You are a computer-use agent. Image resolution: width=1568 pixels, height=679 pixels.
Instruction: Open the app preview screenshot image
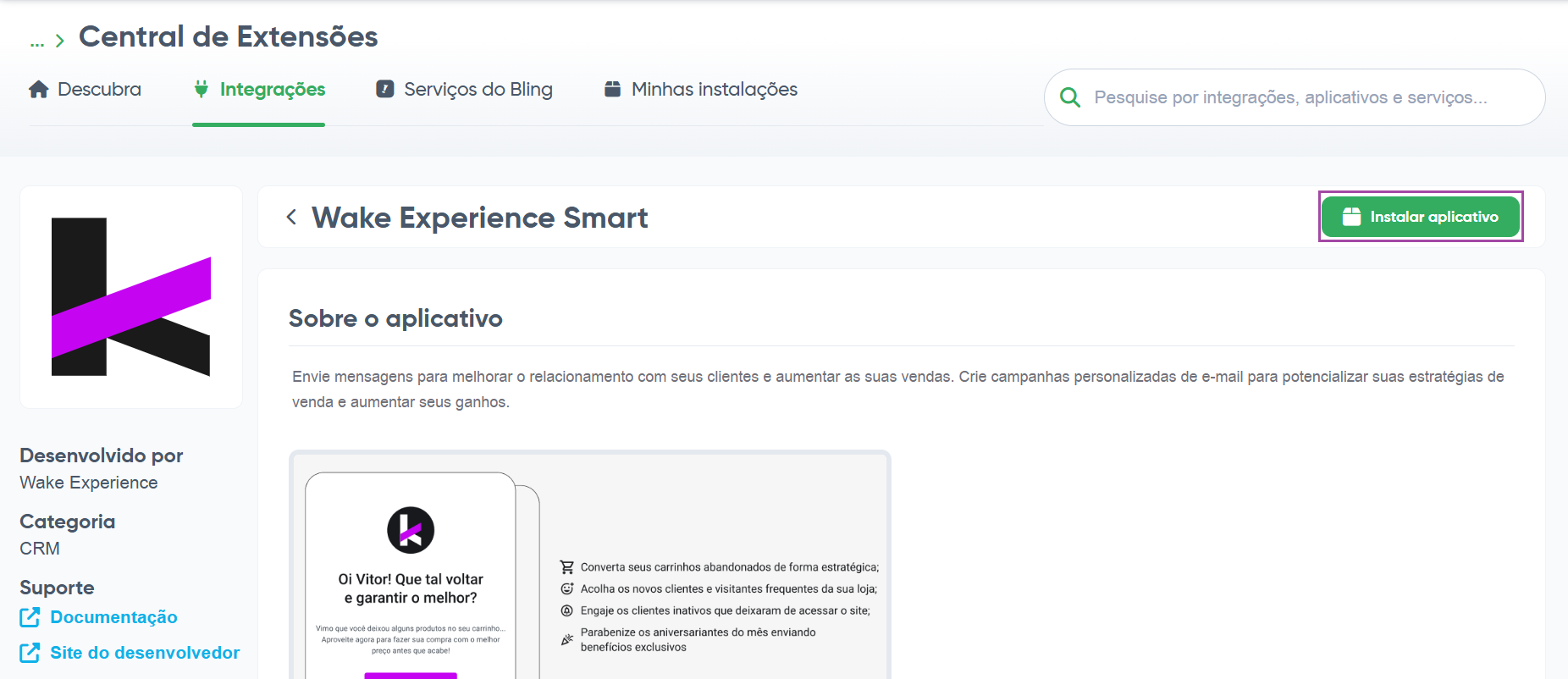click(590, 565)
